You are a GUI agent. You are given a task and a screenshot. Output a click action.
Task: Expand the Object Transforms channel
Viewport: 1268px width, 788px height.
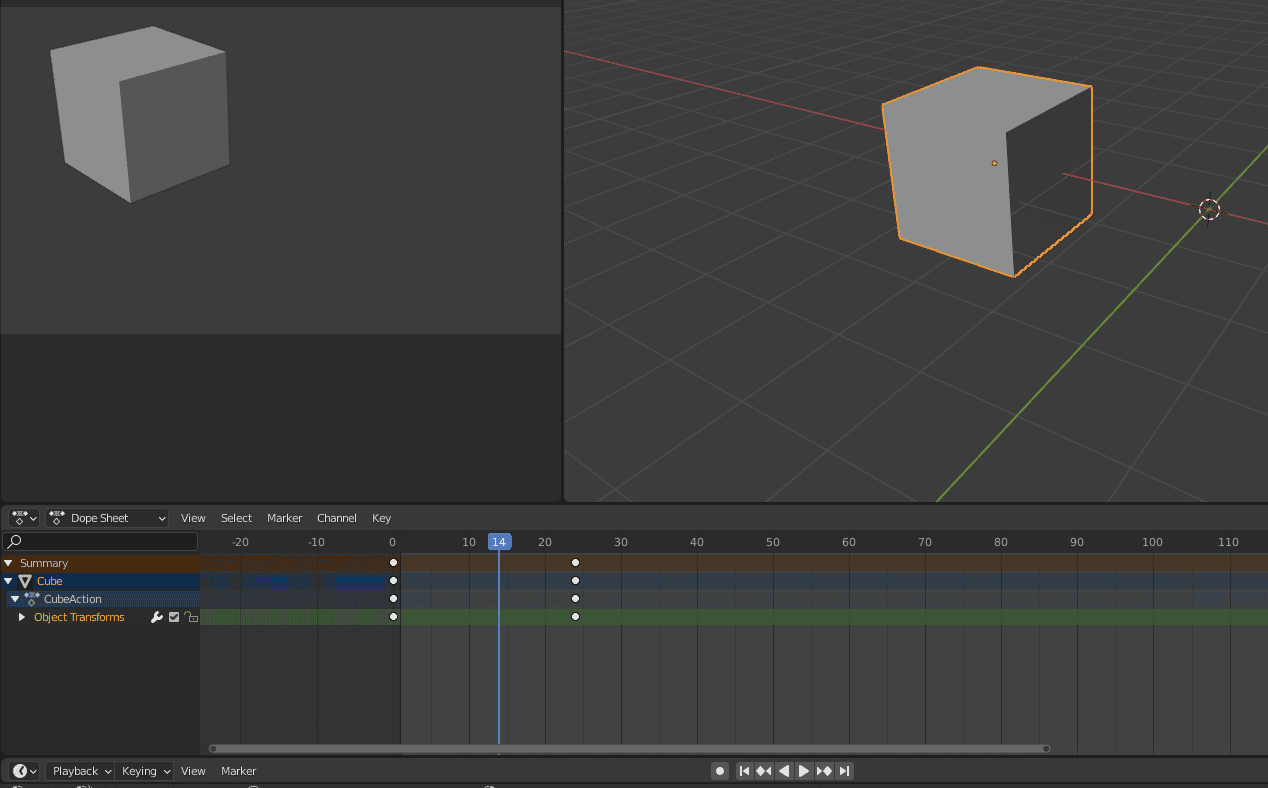[x=22, y=617]
